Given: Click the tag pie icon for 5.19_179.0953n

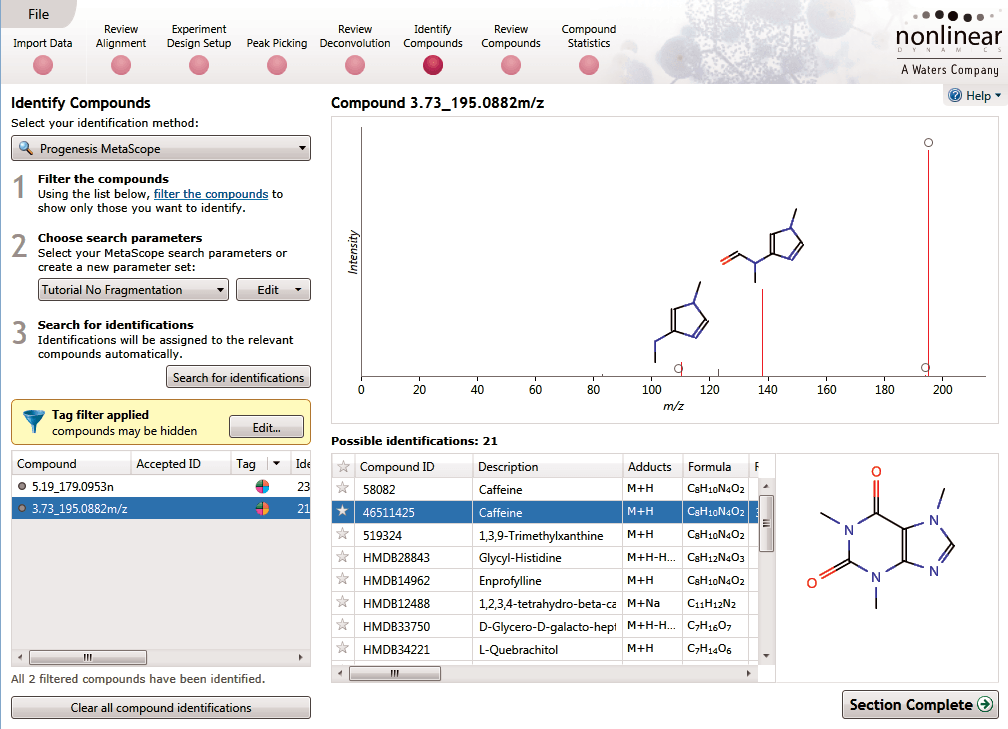Looking at the screenshot, I should point(262,487).
